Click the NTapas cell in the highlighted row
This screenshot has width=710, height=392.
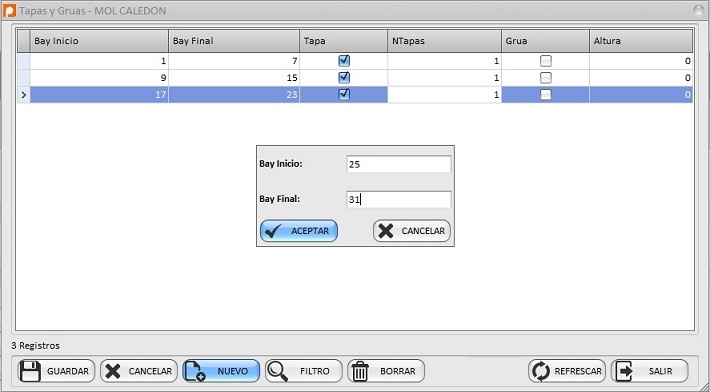point(444,95)
